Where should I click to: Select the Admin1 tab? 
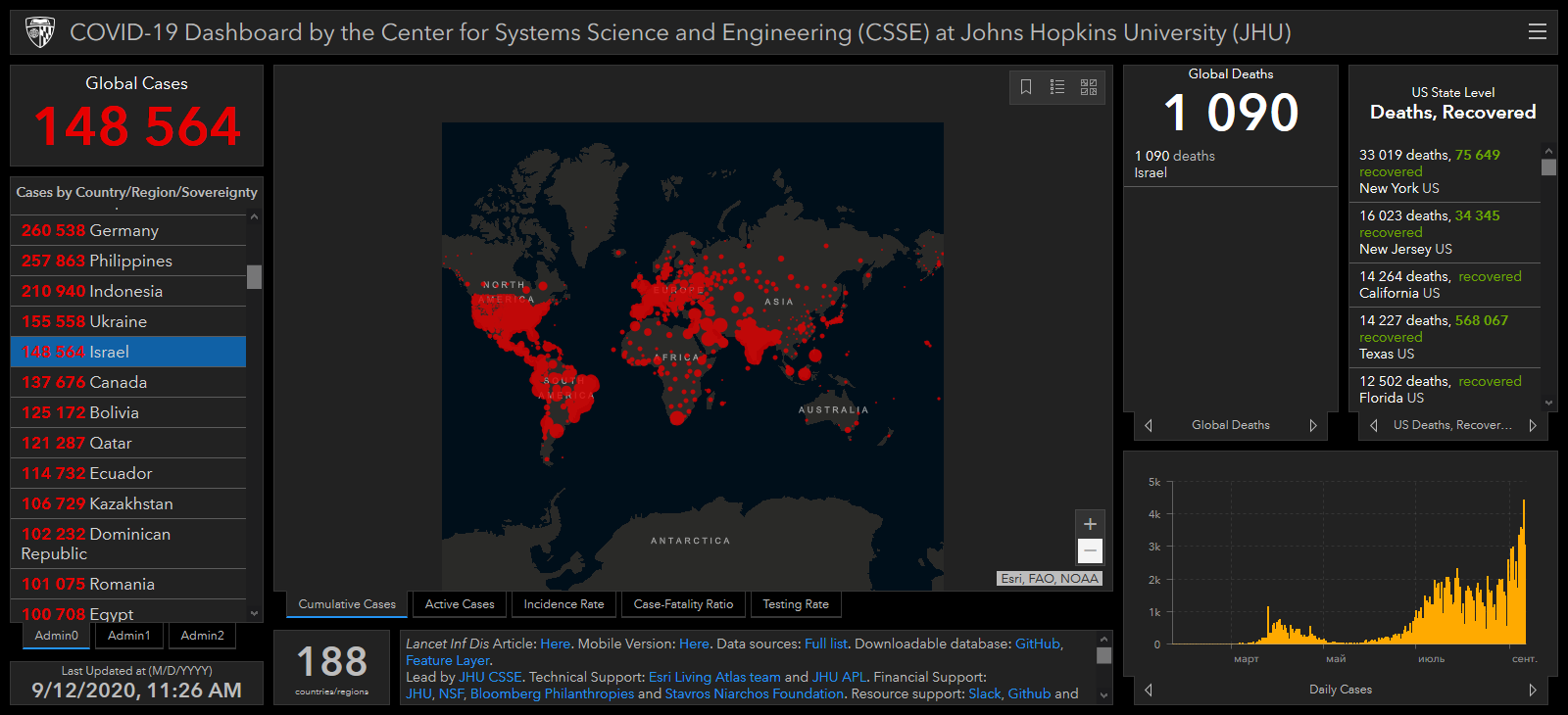[x=129, y=636]
